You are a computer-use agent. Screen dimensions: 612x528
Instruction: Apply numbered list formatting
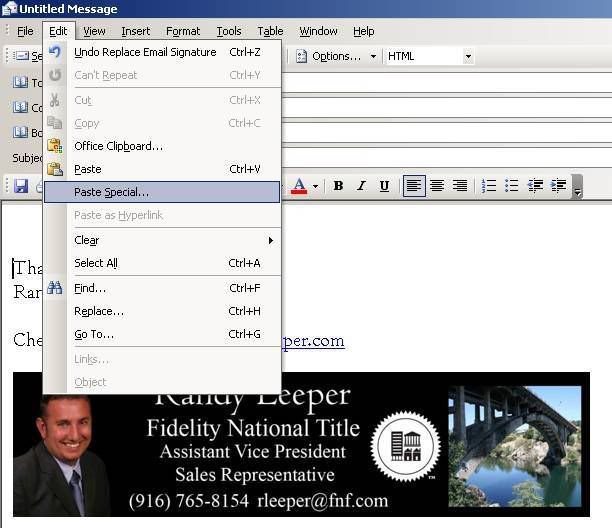coord(489,186)
